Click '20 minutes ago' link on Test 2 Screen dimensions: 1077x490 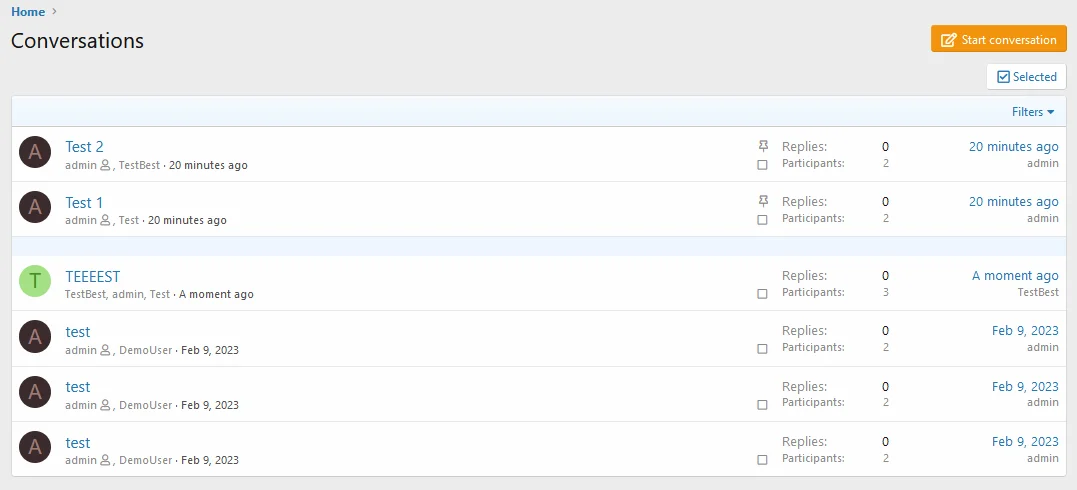click(x=1014, y=146)
